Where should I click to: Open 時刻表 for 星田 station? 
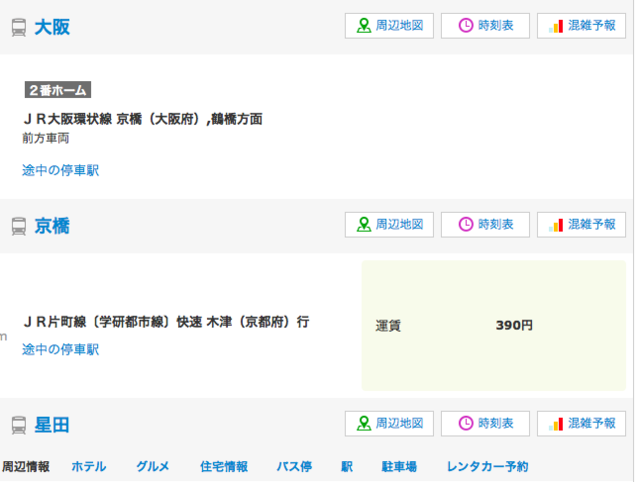pos(485,423)
